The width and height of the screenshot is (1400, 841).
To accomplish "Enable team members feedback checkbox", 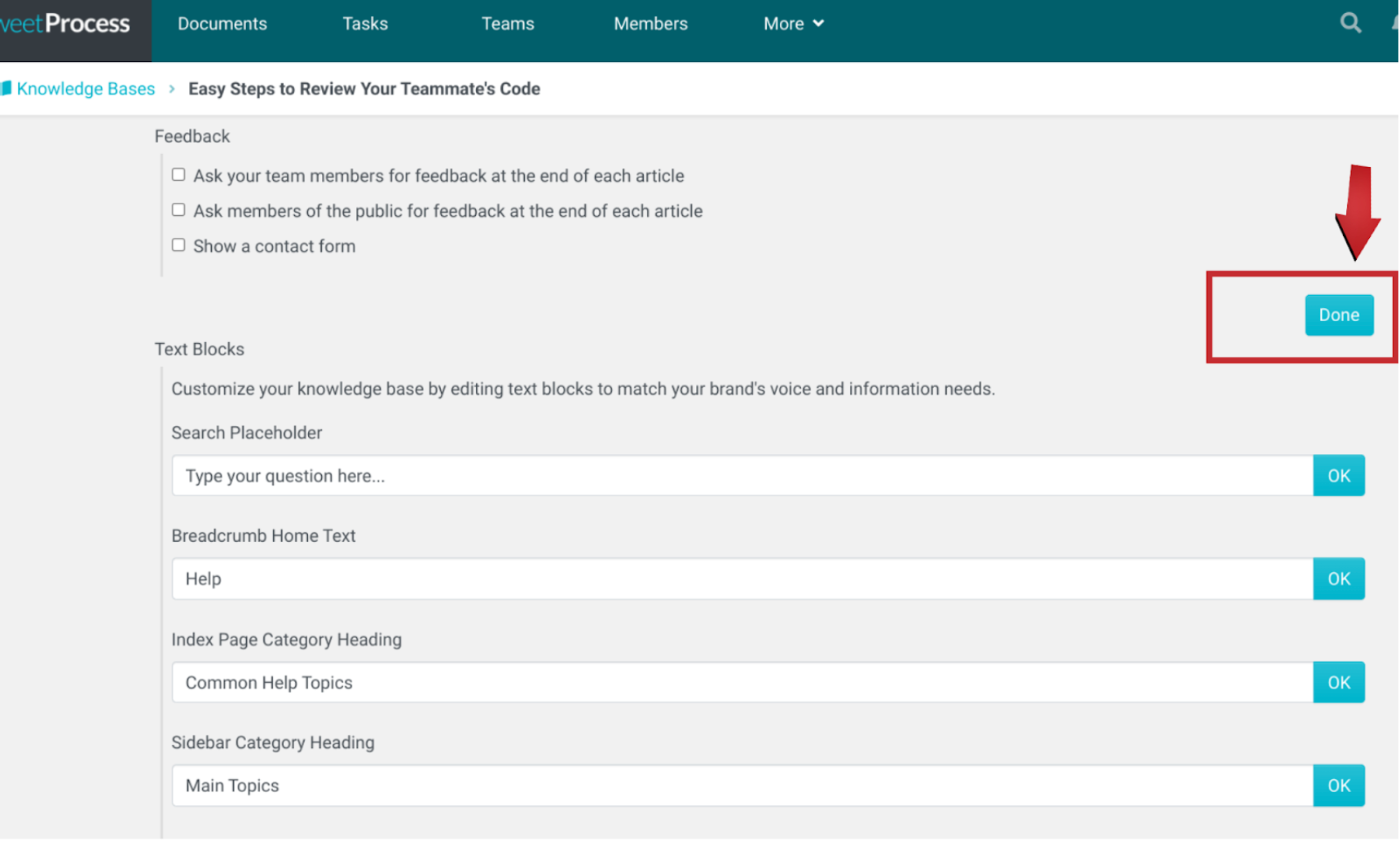I will pos(178,174).
